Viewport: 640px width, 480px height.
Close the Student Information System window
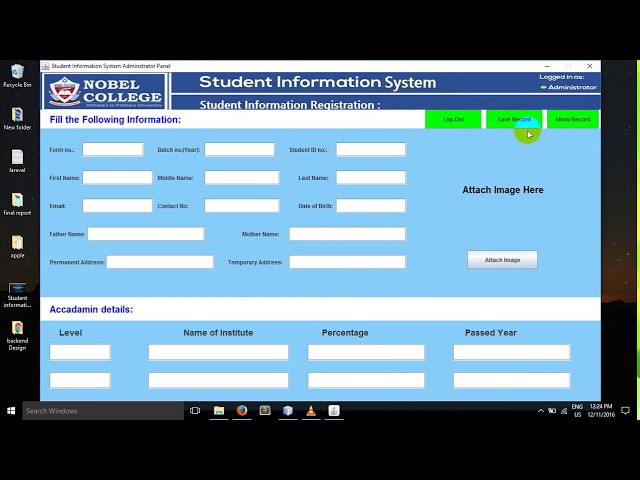pos(589,66)
